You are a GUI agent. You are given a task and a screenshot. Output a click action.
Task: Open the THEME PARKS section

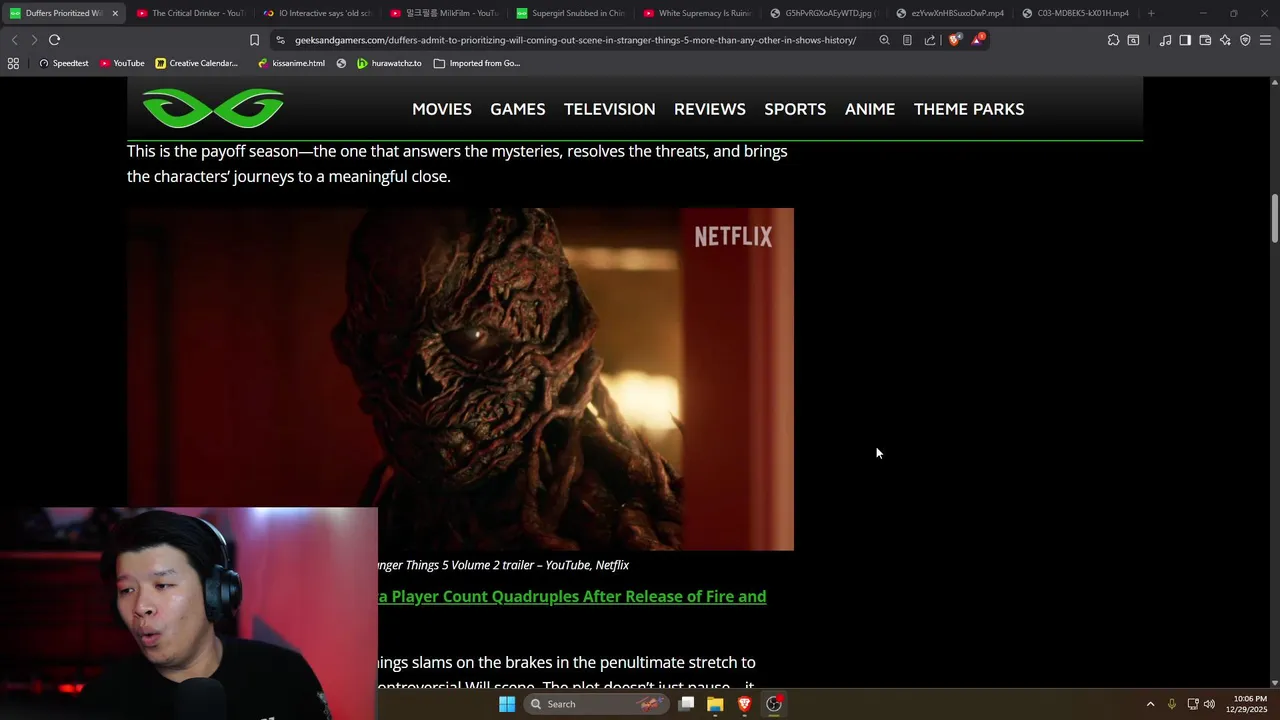tap(969, 109)
